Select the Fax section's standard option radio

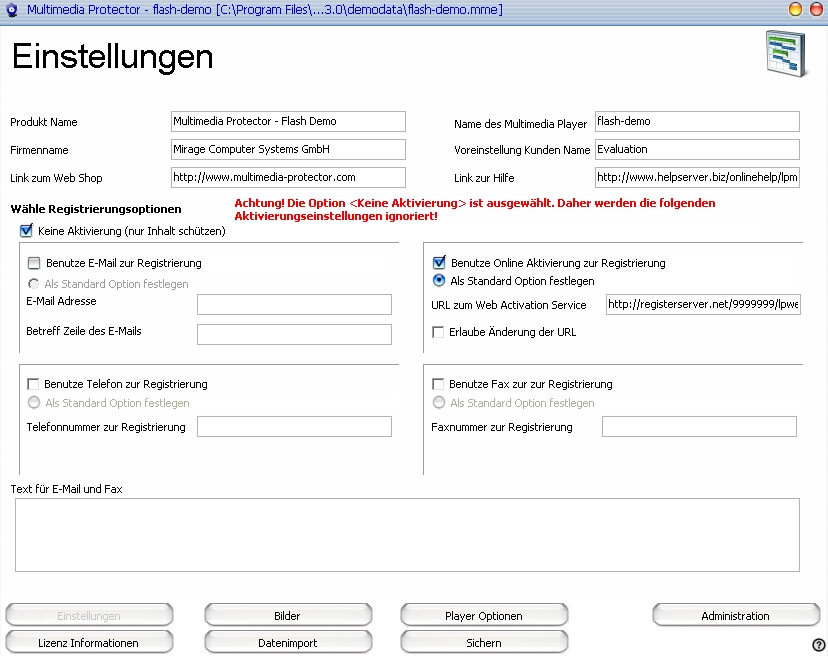[x=439, y=402]
